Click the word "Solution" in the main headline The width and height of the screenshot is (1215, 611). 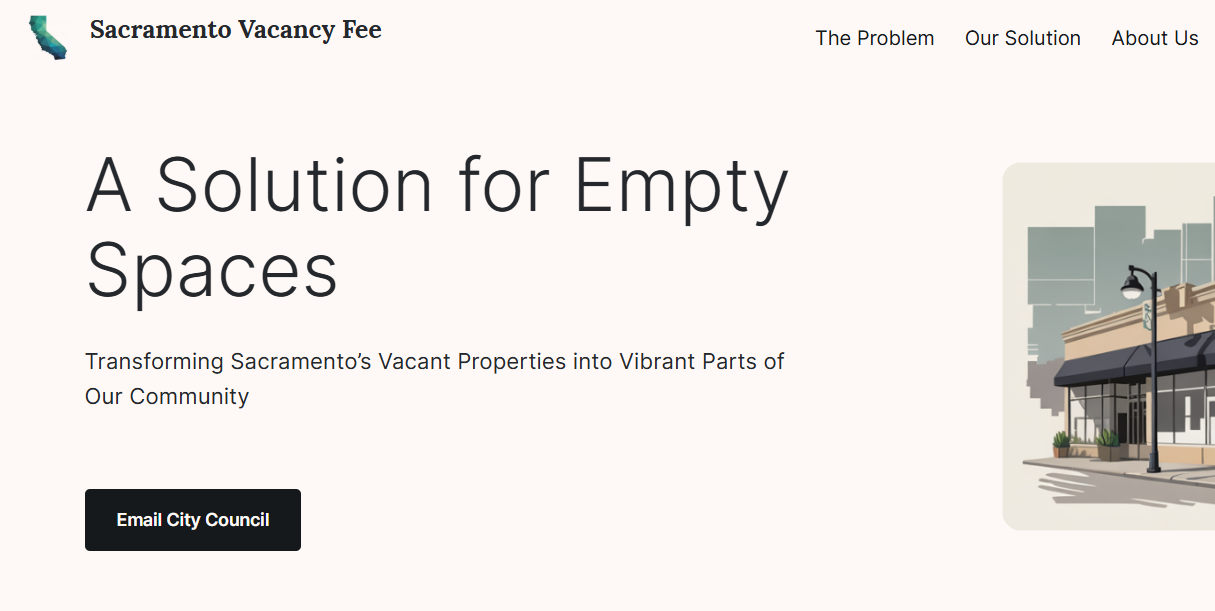coord(295,187)
